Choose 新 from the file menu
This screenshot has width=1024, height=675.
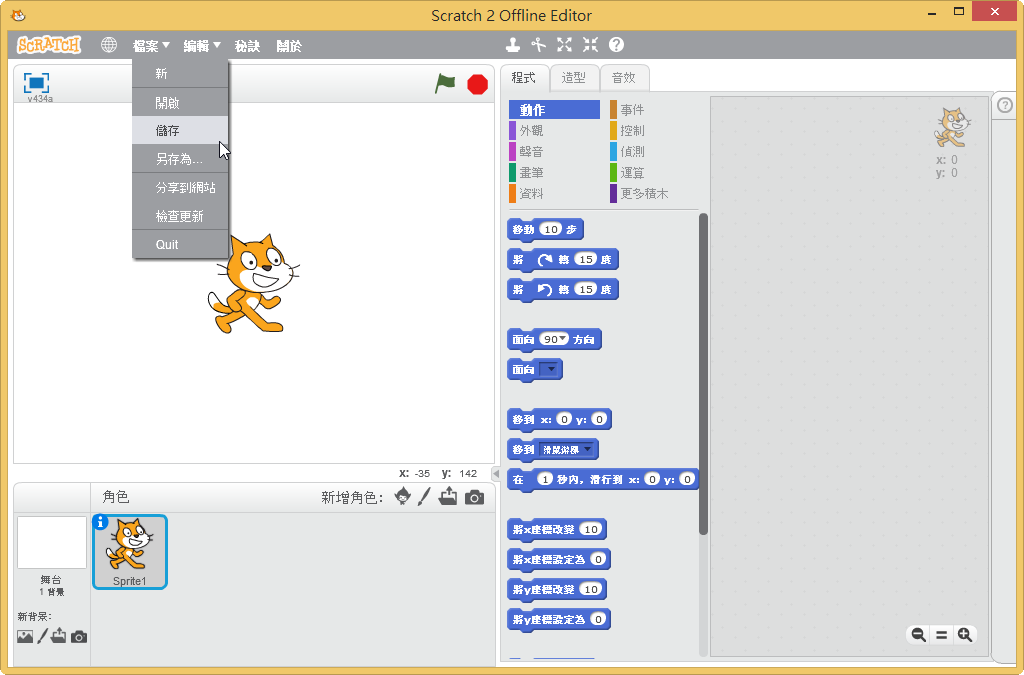pyautogui.click(x=180, y=74)
